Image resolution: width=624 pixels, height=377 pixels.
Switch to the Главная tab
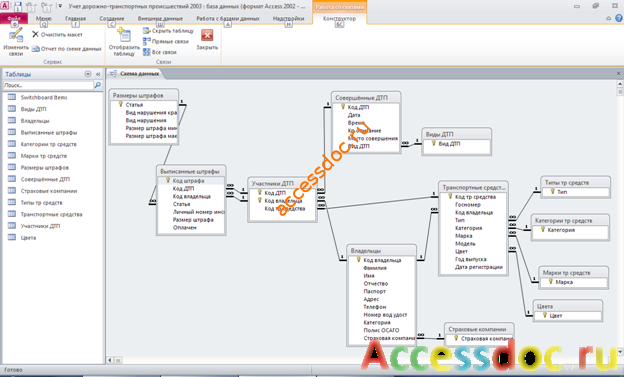(x=75, y=18)
